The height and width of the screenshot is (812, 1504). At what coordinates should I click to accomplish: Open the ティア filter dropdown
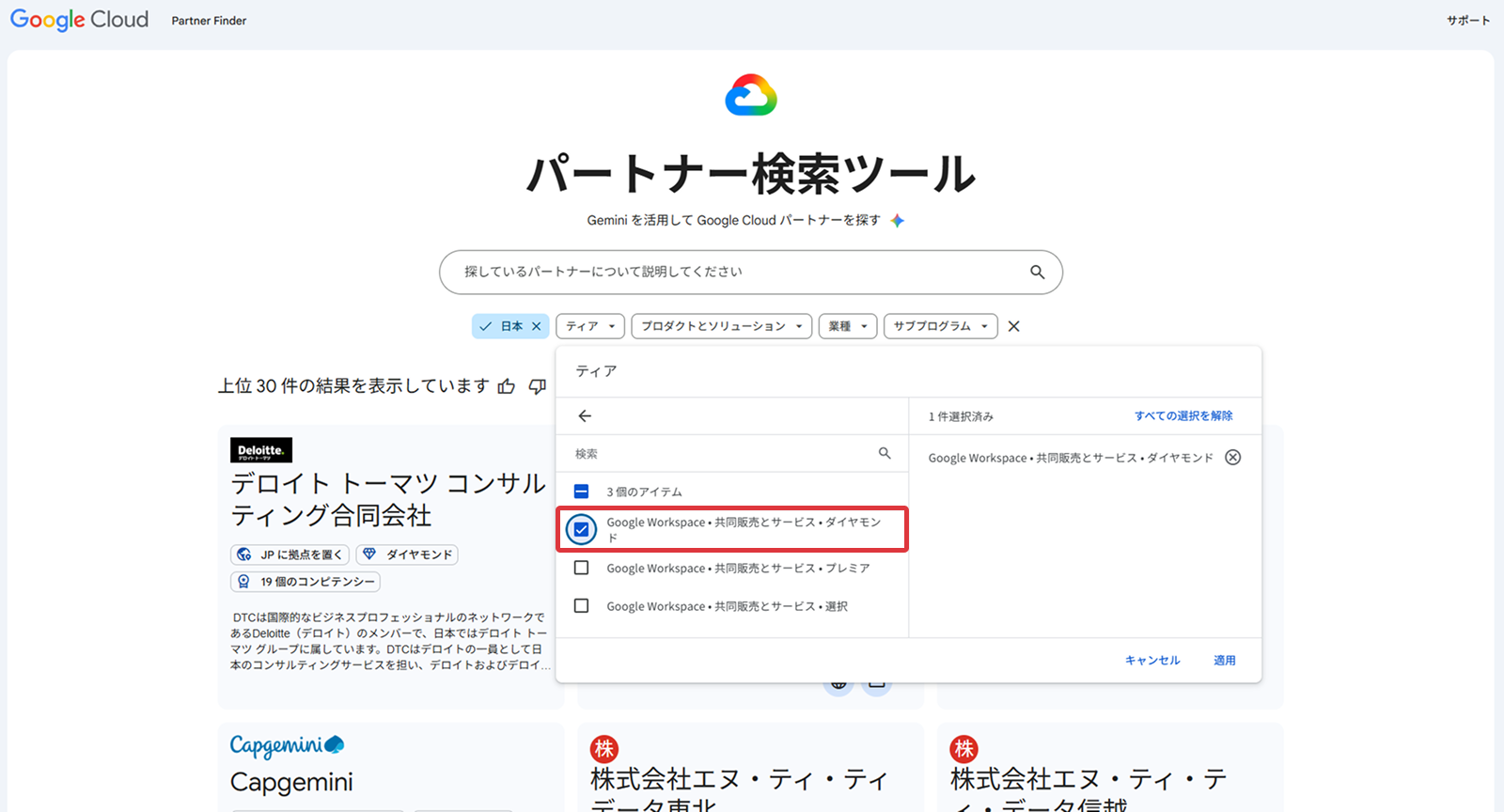pyautogui.click(x=590, y=326)
